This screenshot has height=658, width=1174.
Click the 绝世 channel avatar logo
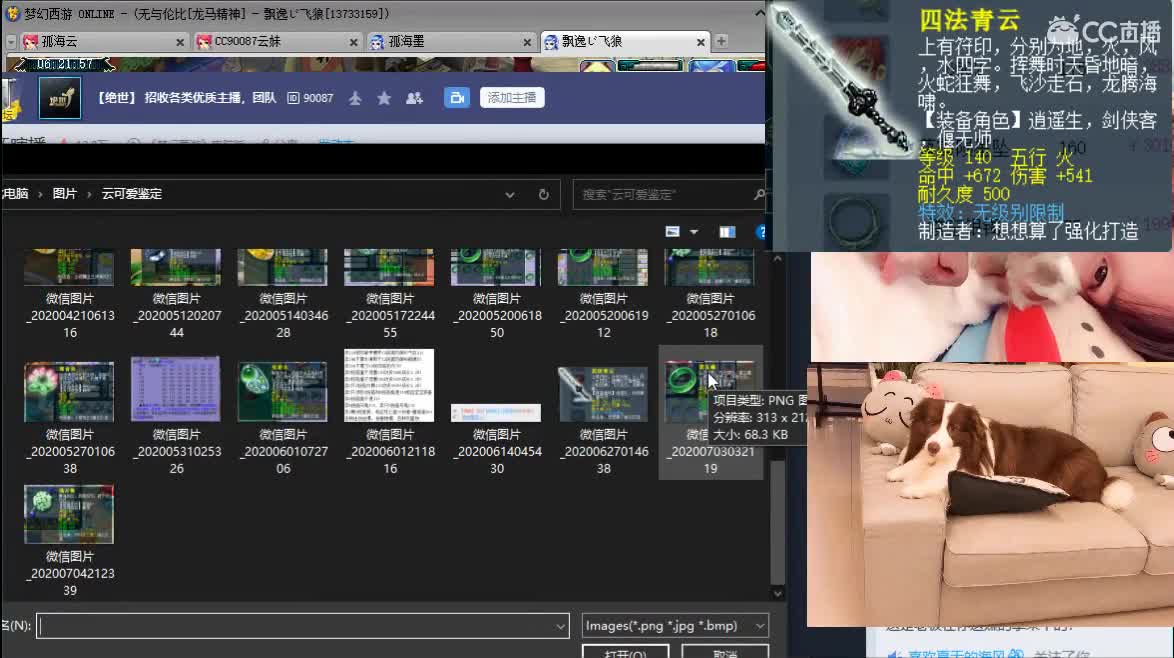pos(60,98)
